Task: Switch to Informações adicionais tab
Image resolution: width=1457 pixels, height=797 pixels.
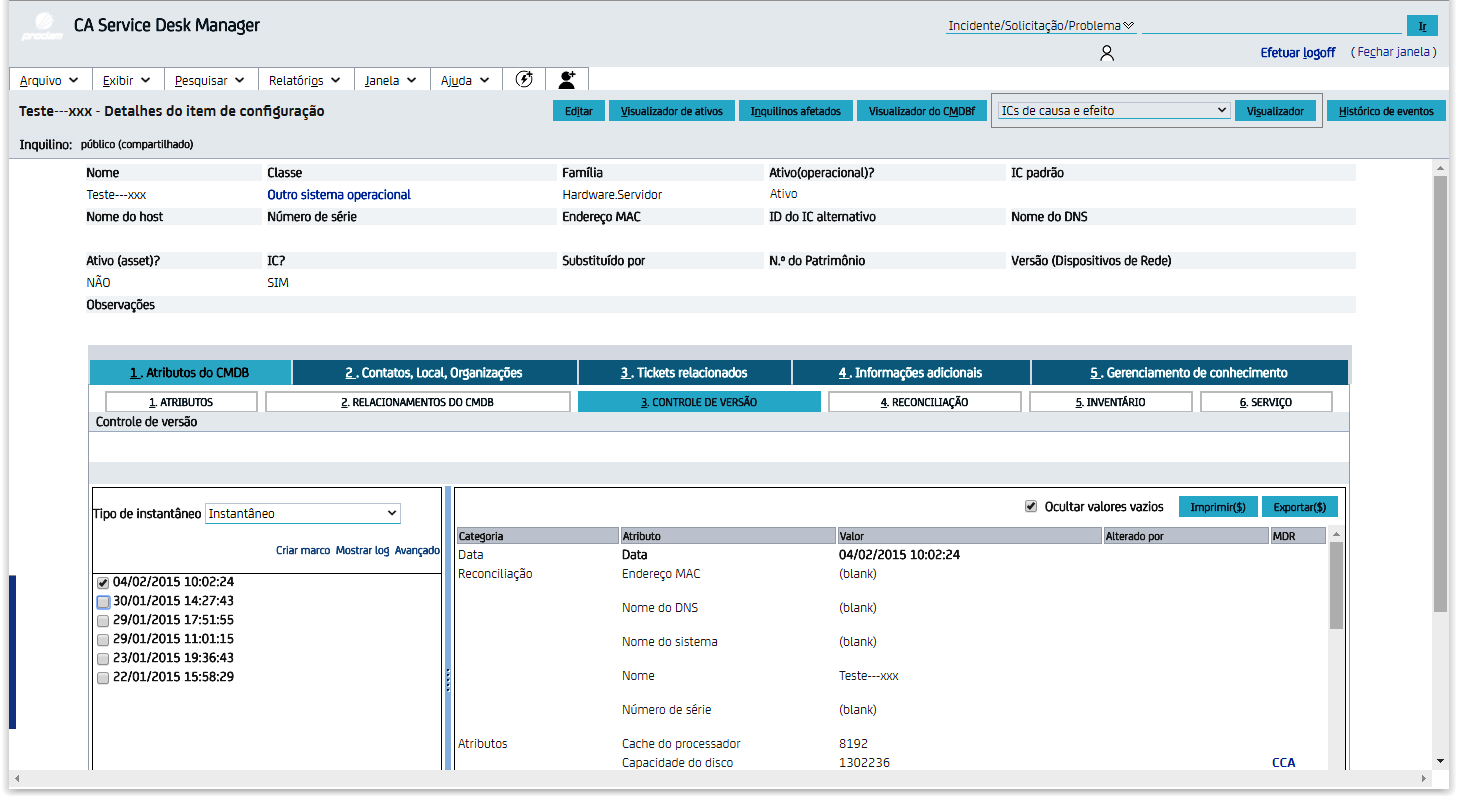Action: click(911, 373)
